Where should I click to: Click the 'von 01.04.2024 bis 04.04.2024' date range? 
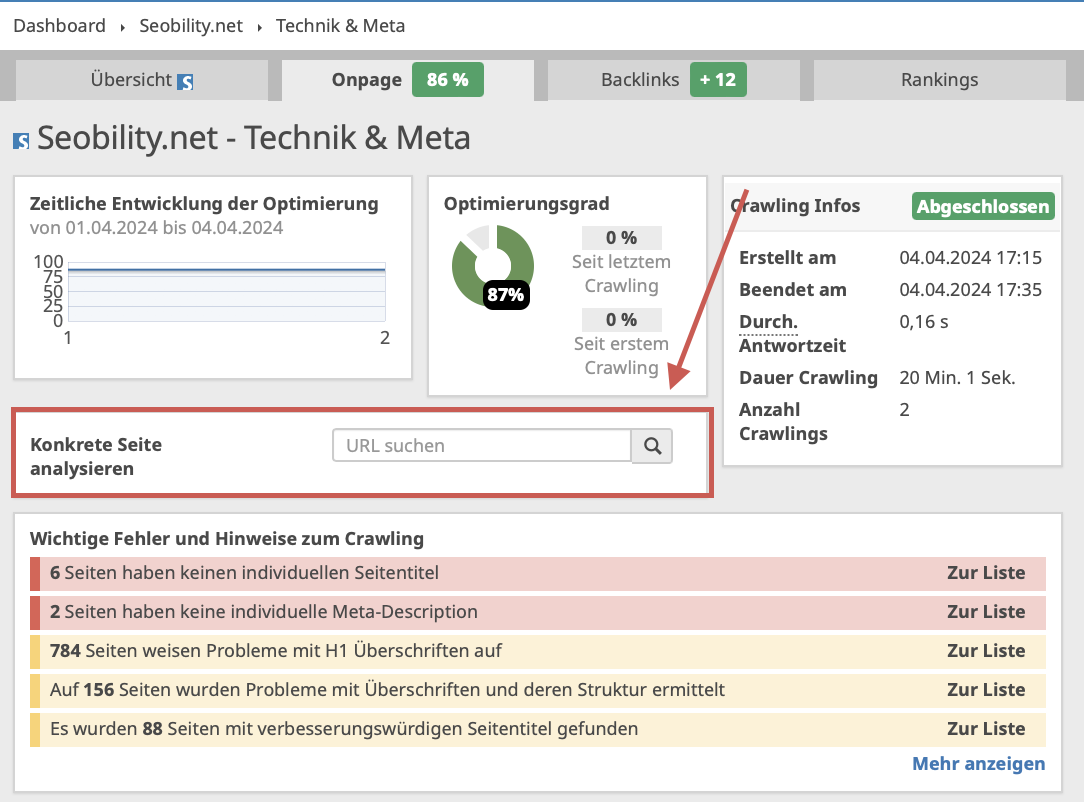(x=156, y=228)
